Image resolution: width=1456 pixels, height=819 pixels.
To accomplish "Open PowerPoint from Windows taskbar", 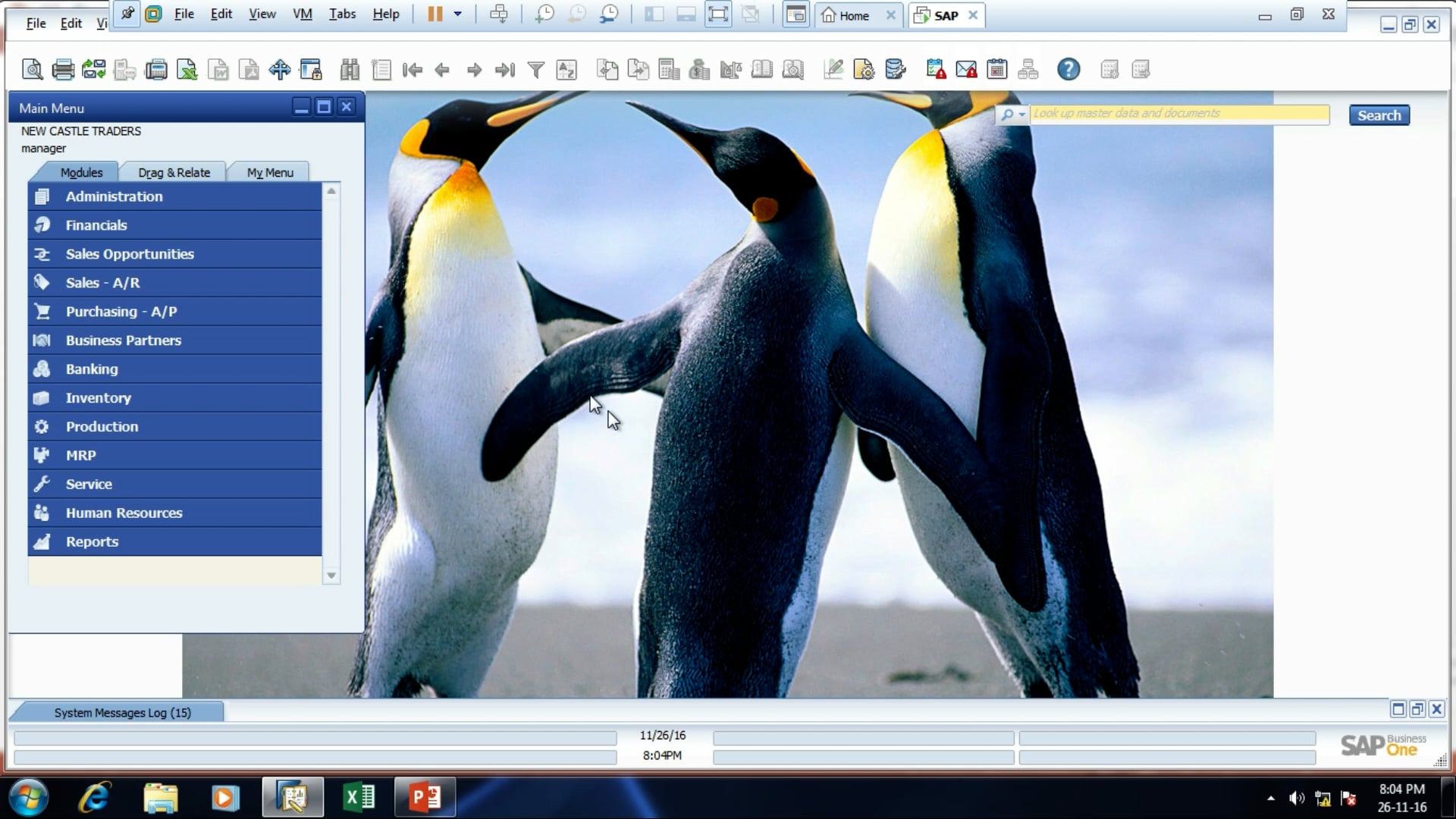I will (x=425, y=797).
